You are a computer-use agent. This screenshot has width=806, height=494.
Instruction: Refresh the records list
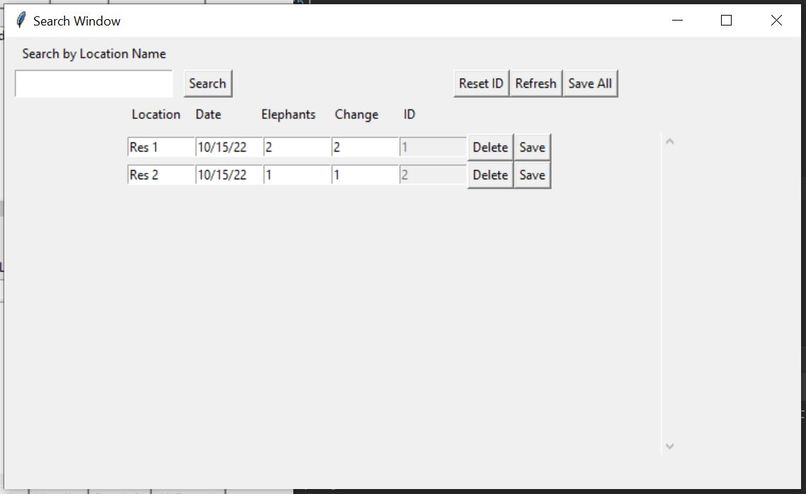536,83
